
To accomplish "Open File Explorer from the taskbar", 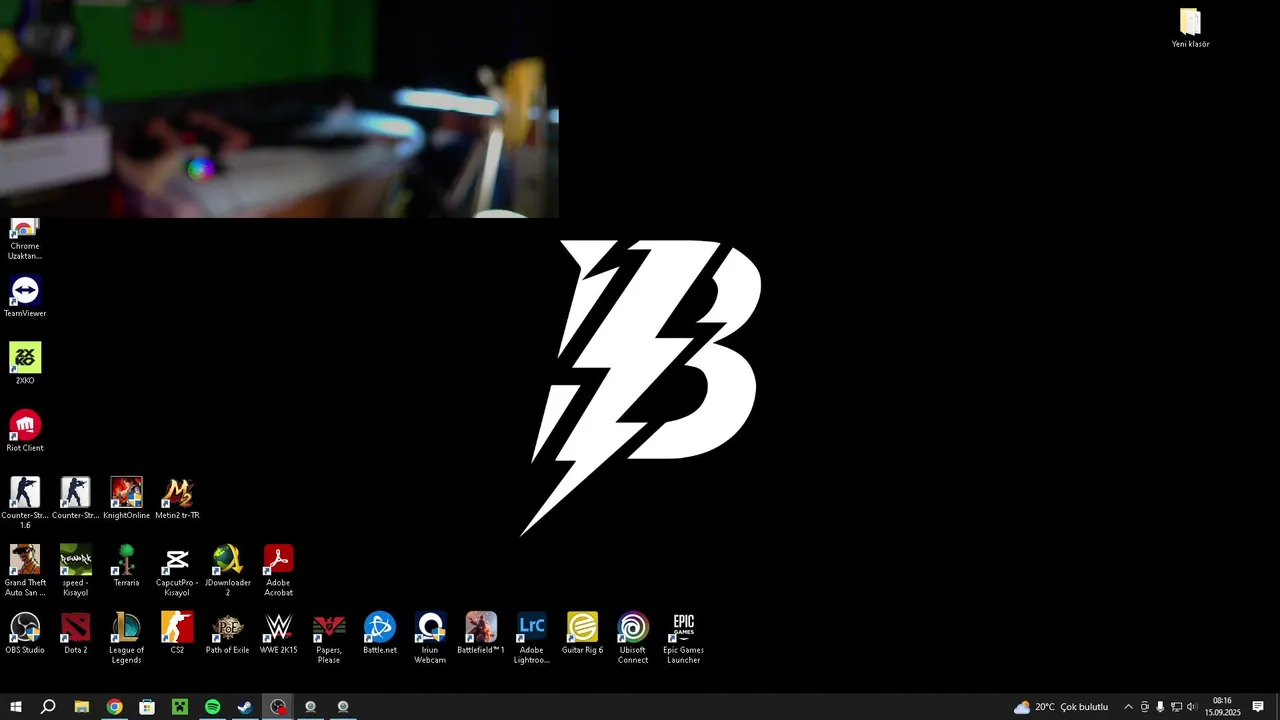I will pos(82,707).
